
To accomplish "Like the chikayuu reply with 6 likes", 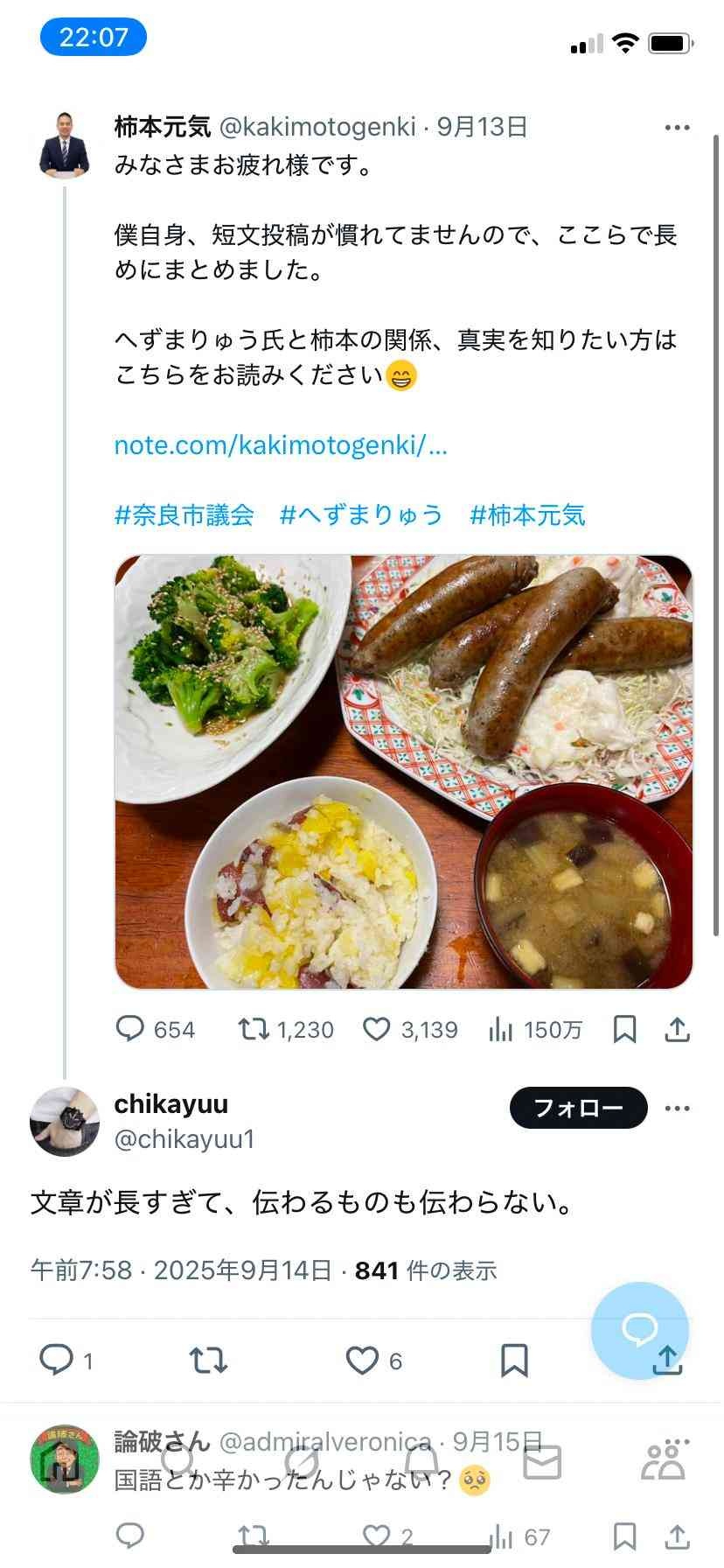I will pos(362,1361).
